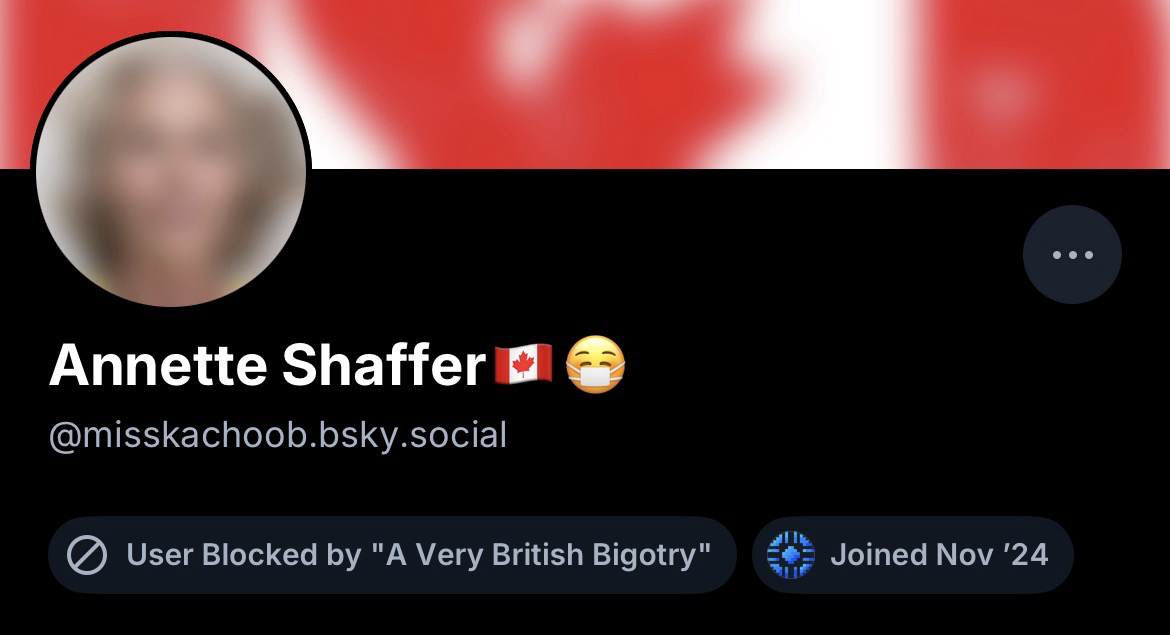Click the "Annette" first name text

[x=157, y=365]
